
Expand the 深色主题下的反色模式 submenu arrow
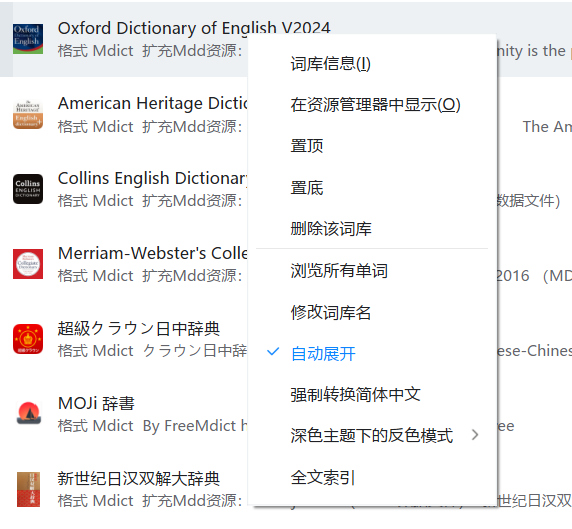click(x=475, y=435)
